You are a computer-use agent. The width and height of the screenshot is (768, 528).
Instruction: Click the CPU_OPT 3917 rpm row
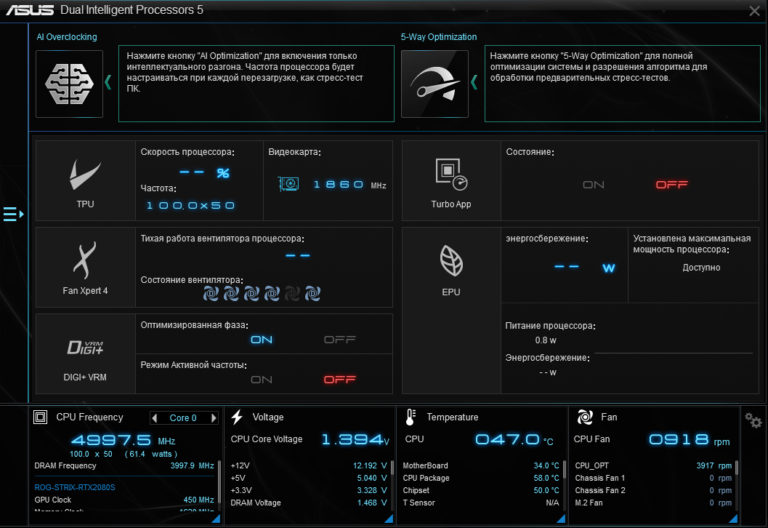click(x=653, y=465)
